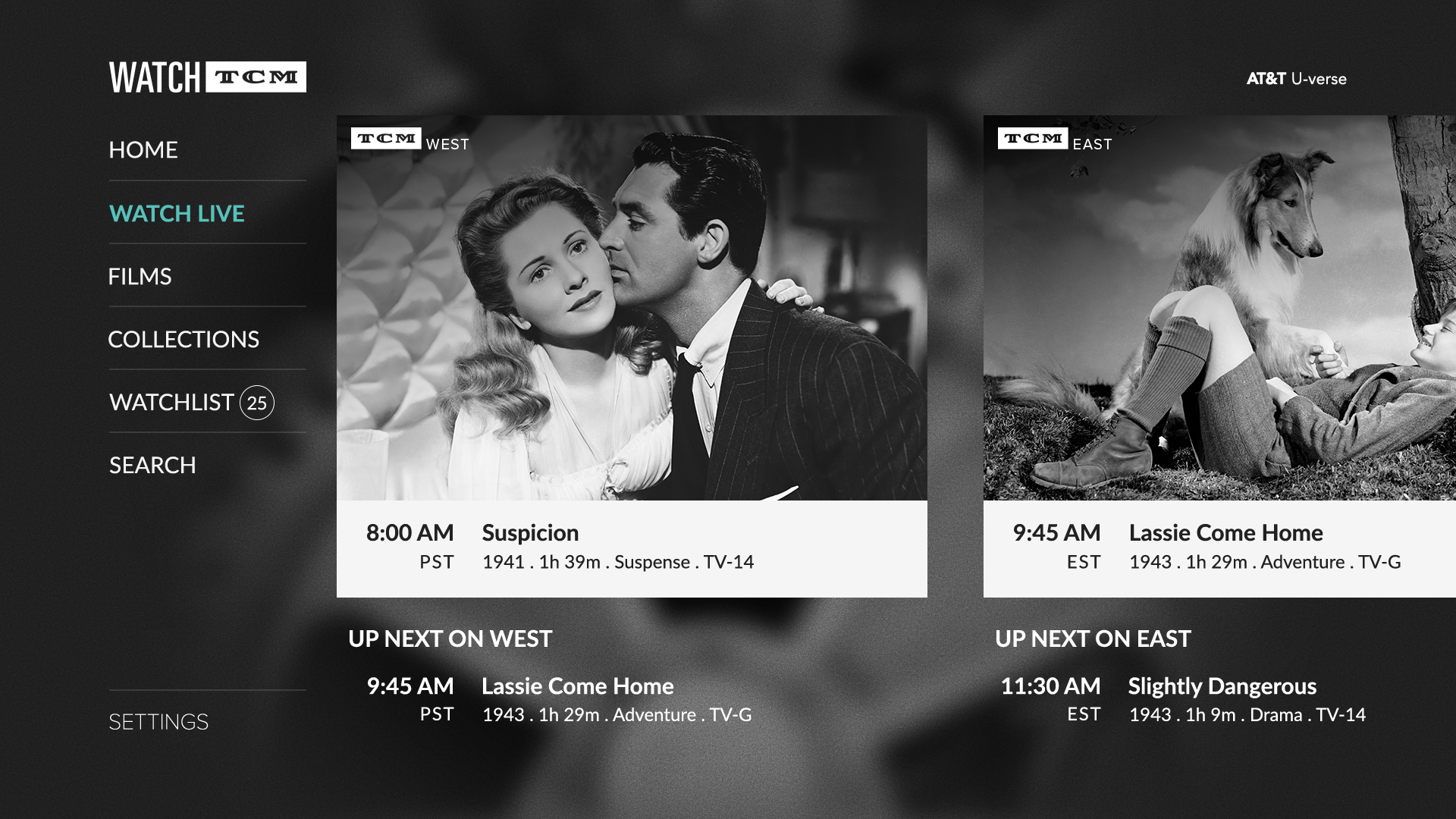Click the Up Next on West heading
1456x819 pixels.
[450, 639]
